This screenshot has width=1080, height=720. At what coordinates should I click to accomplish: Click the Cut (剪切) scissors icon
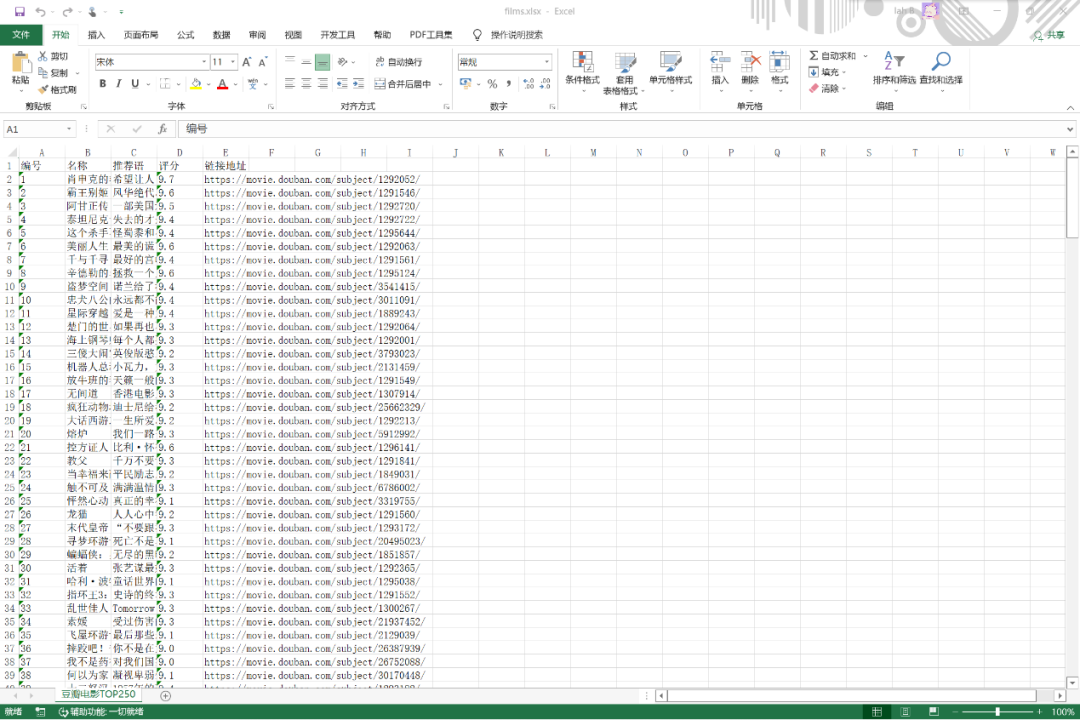(43, 56)
